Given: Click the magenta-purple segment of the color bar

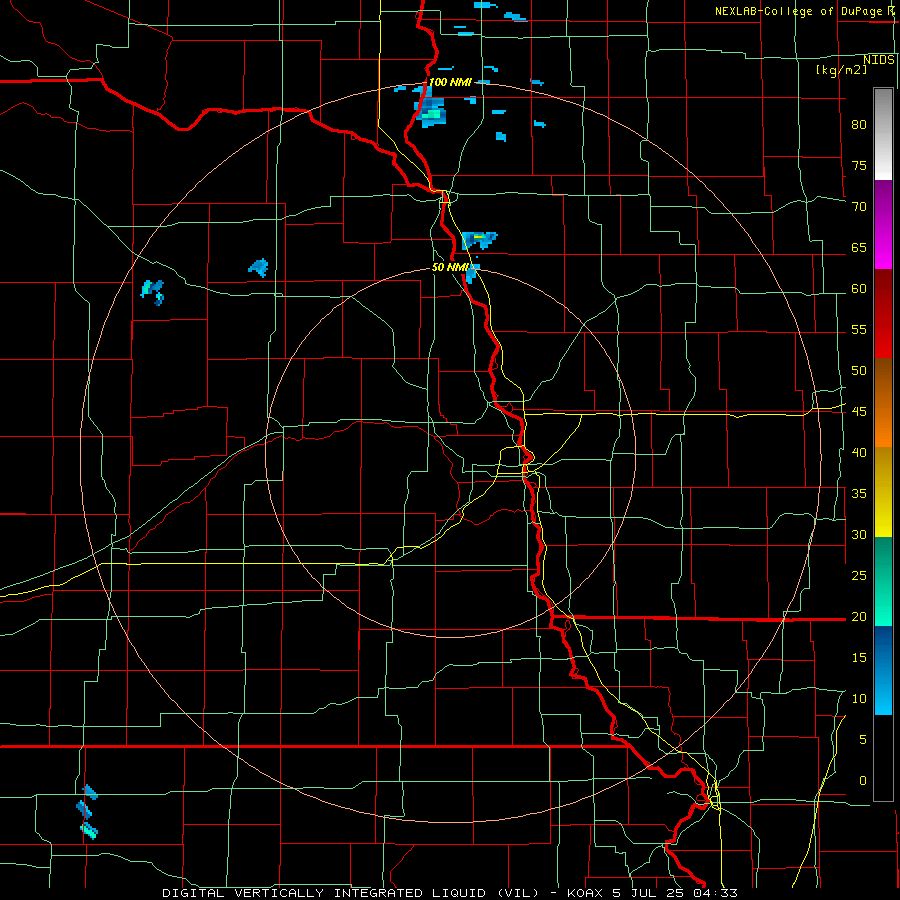Looking at the screenshot, I should click(x=883, y=224).
